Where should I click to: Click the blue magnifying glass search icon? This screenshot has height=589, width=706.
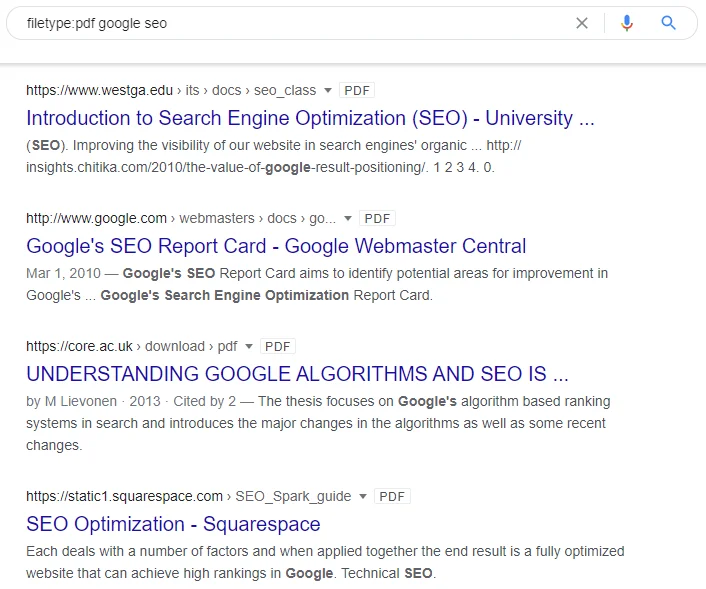669,23
